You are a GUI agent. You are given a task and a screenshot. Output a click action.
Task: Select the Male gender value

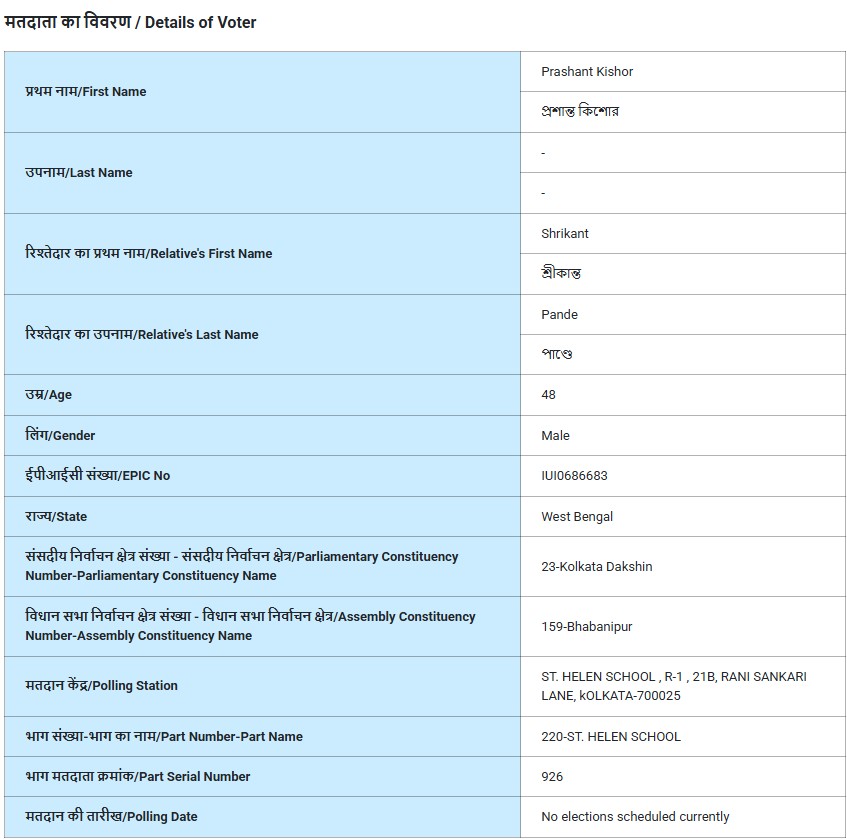(555, 436)
